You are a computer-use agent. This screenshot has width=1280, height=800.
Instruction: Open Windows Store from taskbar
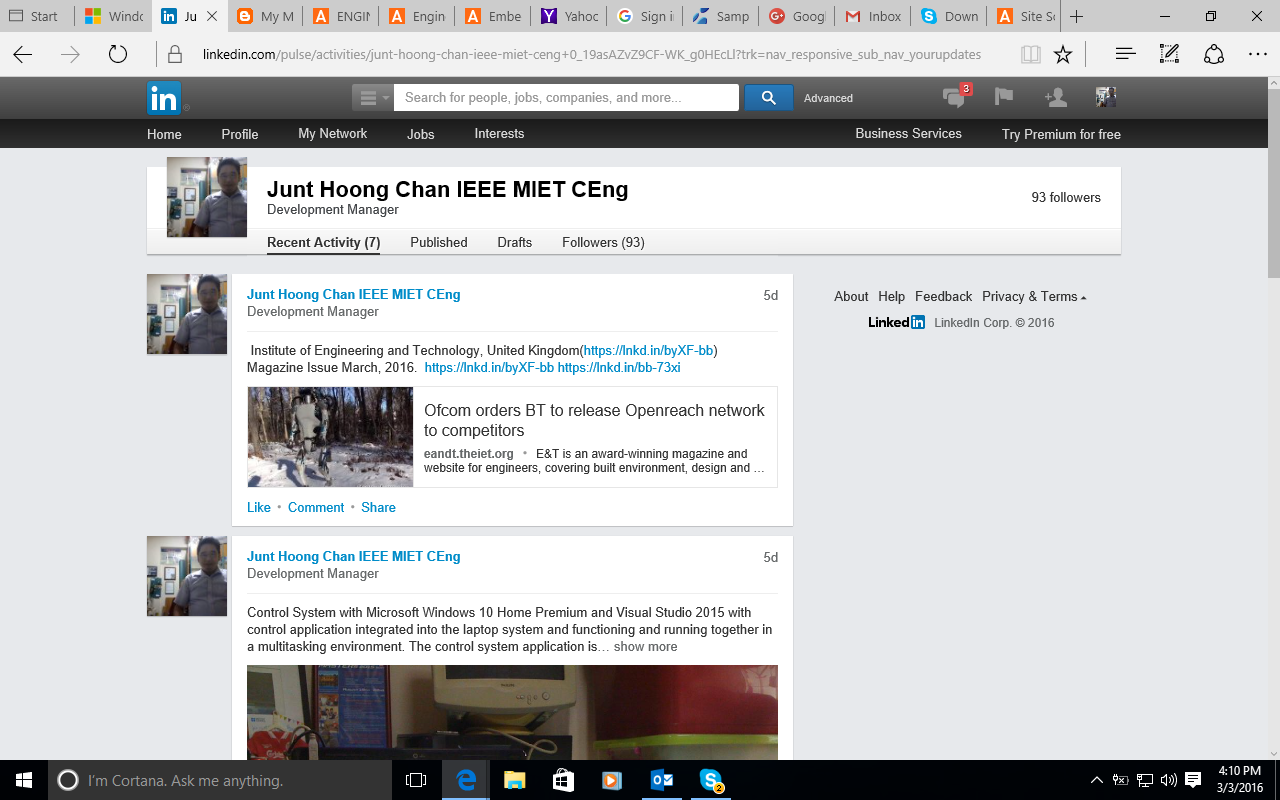(x=563, y=780)
